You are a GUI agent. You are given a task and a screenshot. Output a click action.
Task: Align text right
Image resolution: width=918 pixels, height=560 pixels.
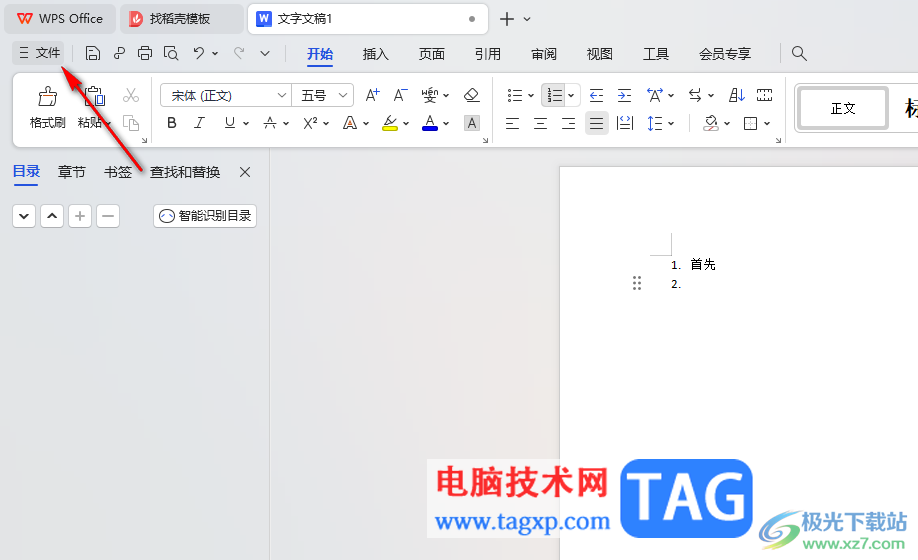[568, 123]
